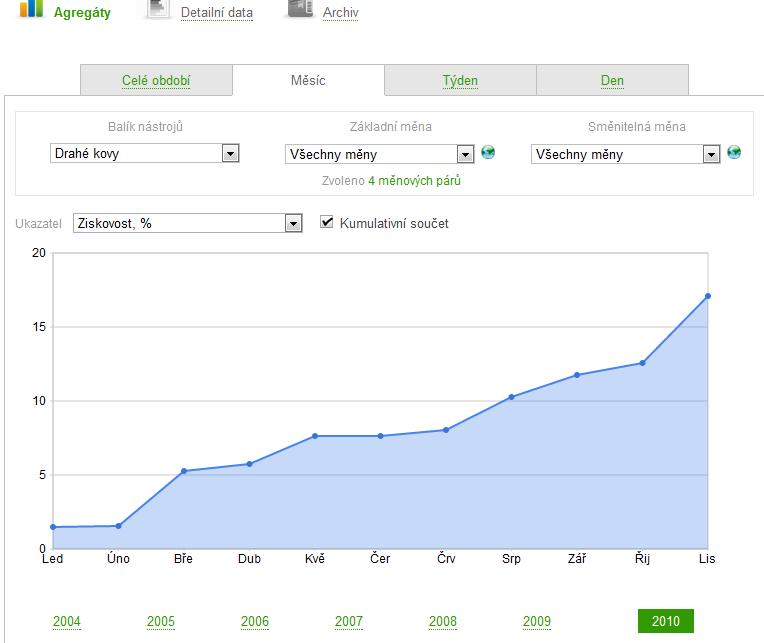Image resolution: width=764 pixels, height=643 pixels.
Task: Click globe icon next to Základní měna
Action: click(x=488, y=153)
